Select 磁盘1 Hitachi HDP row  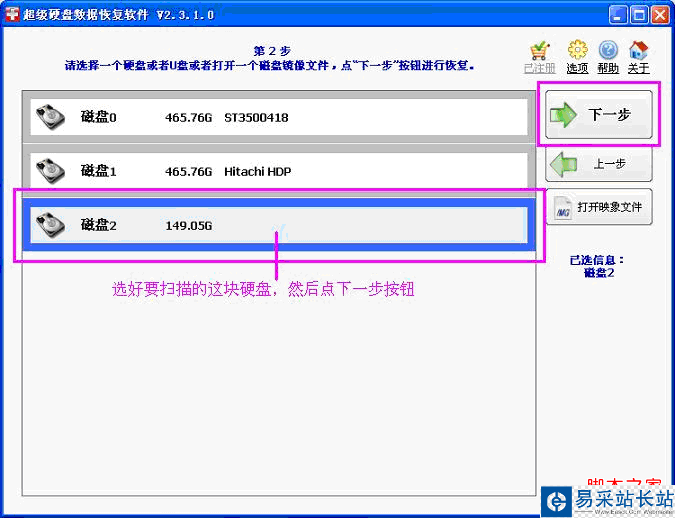(279, 171)
